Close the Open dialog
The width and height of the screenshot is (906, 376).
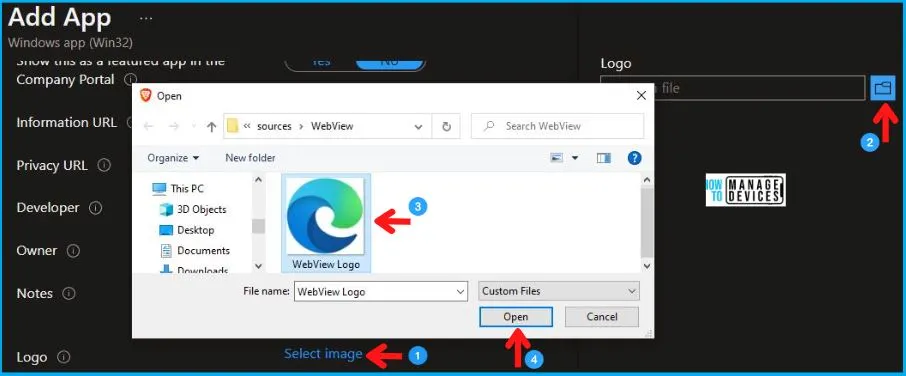641,96
